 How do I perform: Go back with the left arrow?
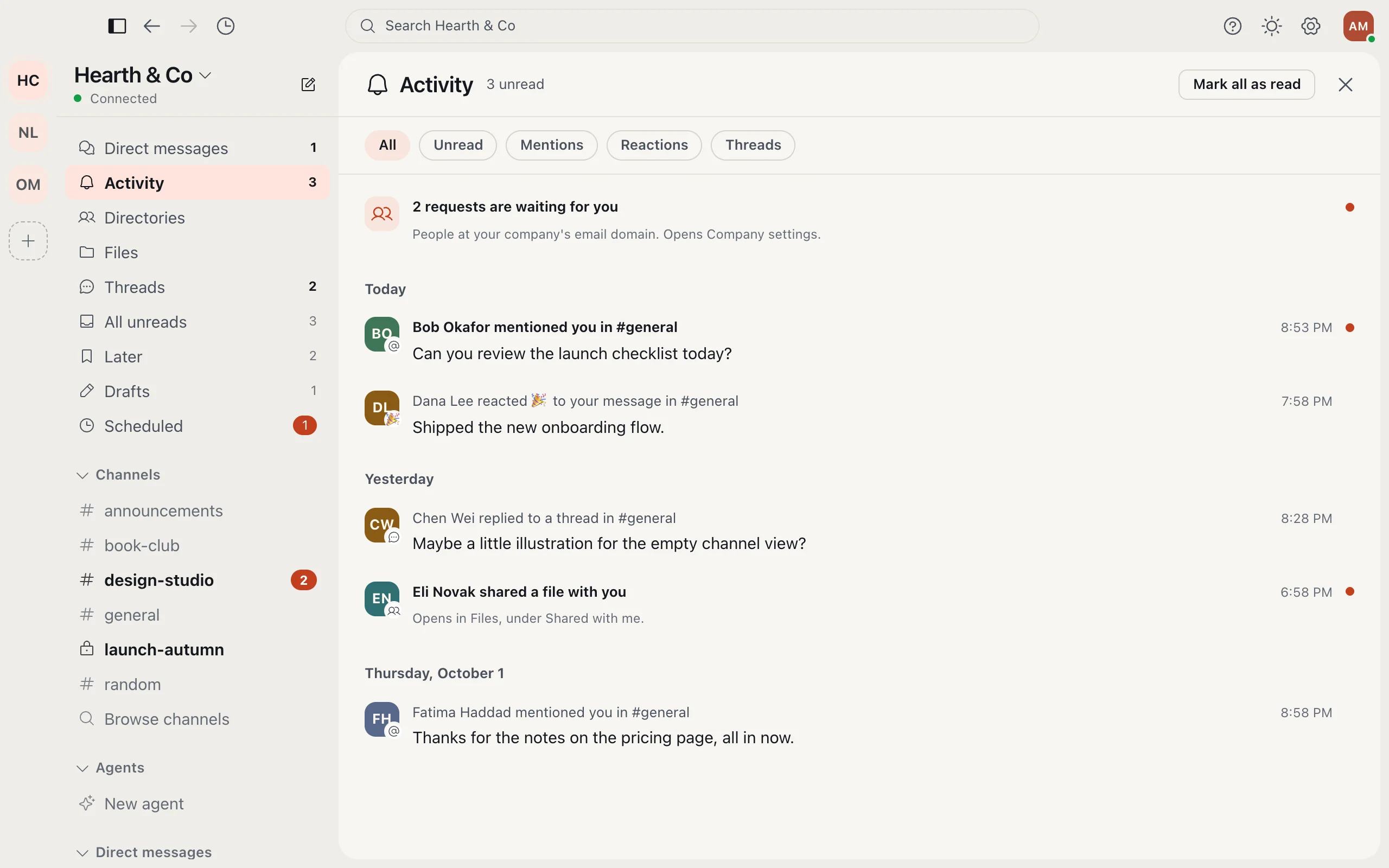[x=152, y=26]
